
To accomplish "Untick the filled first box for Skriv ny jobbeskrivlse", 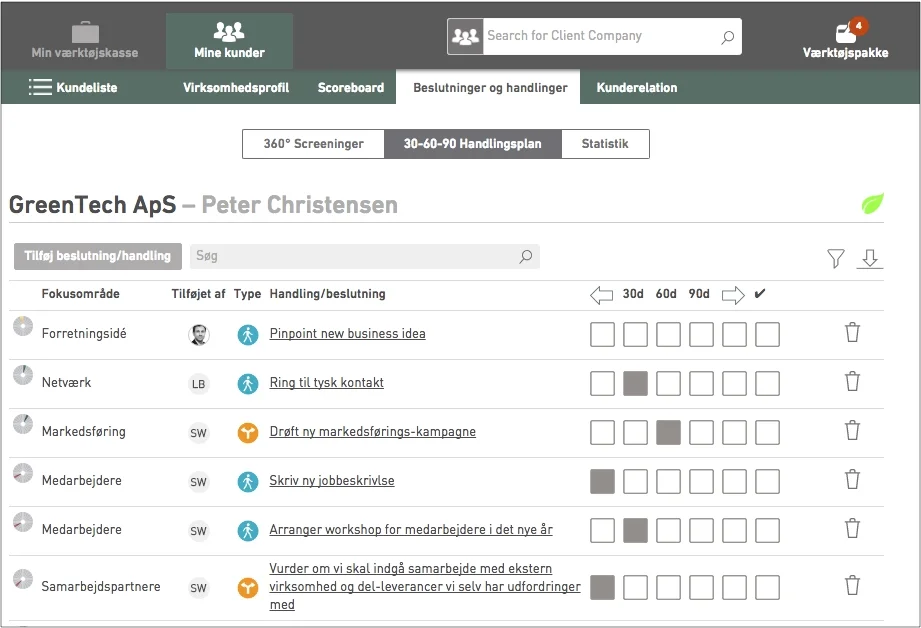I will click(x=603, y=482).
